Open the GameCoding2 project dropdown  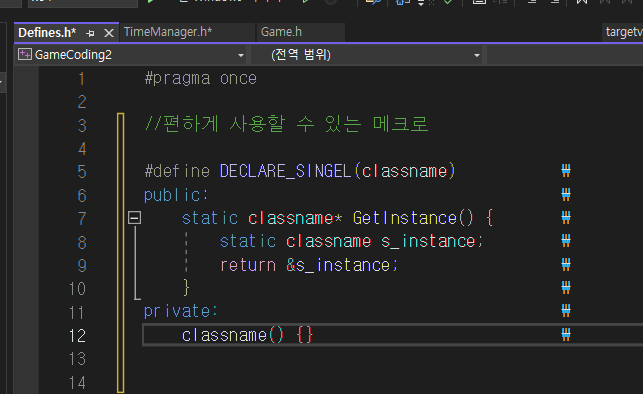[241, 55]
